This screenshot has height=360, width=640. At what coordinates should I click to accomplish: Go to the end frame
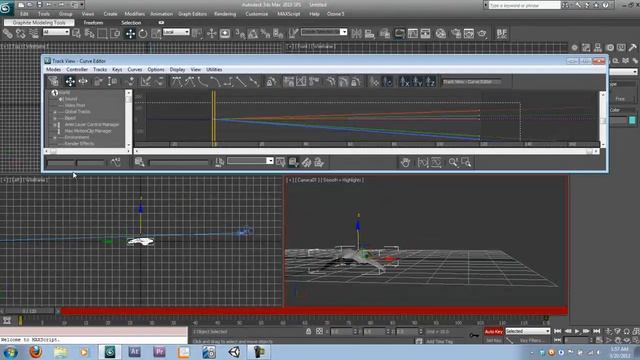[597, 331]
